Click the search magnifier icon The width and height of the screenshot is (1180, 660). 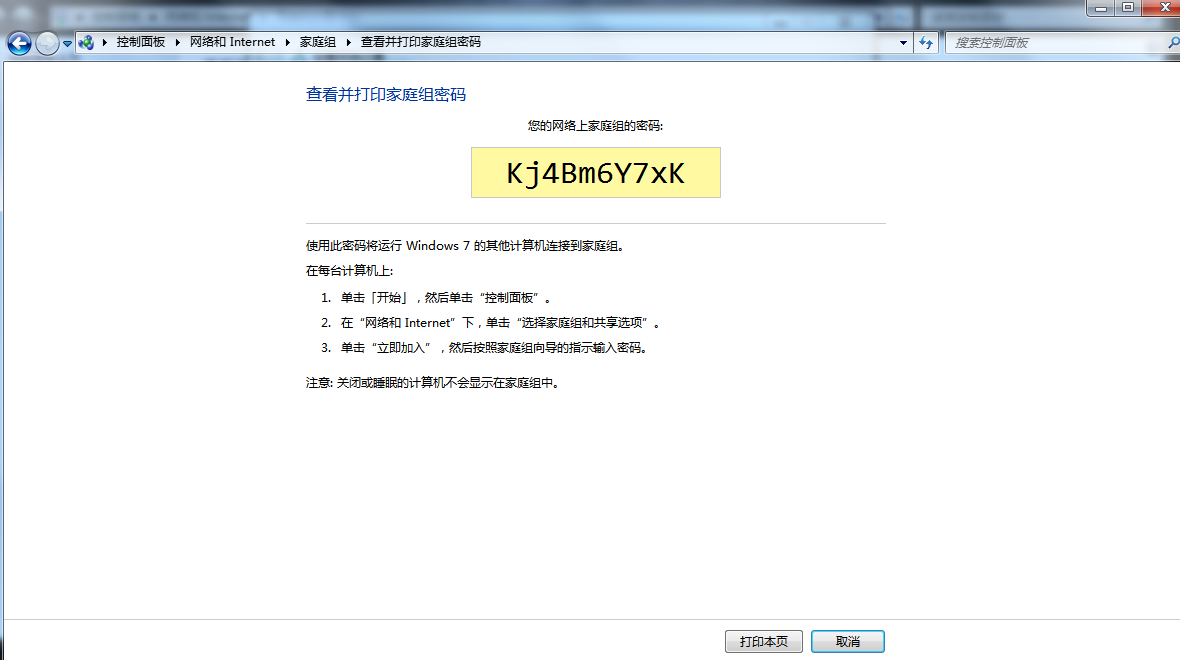(x=1171, y=43)
